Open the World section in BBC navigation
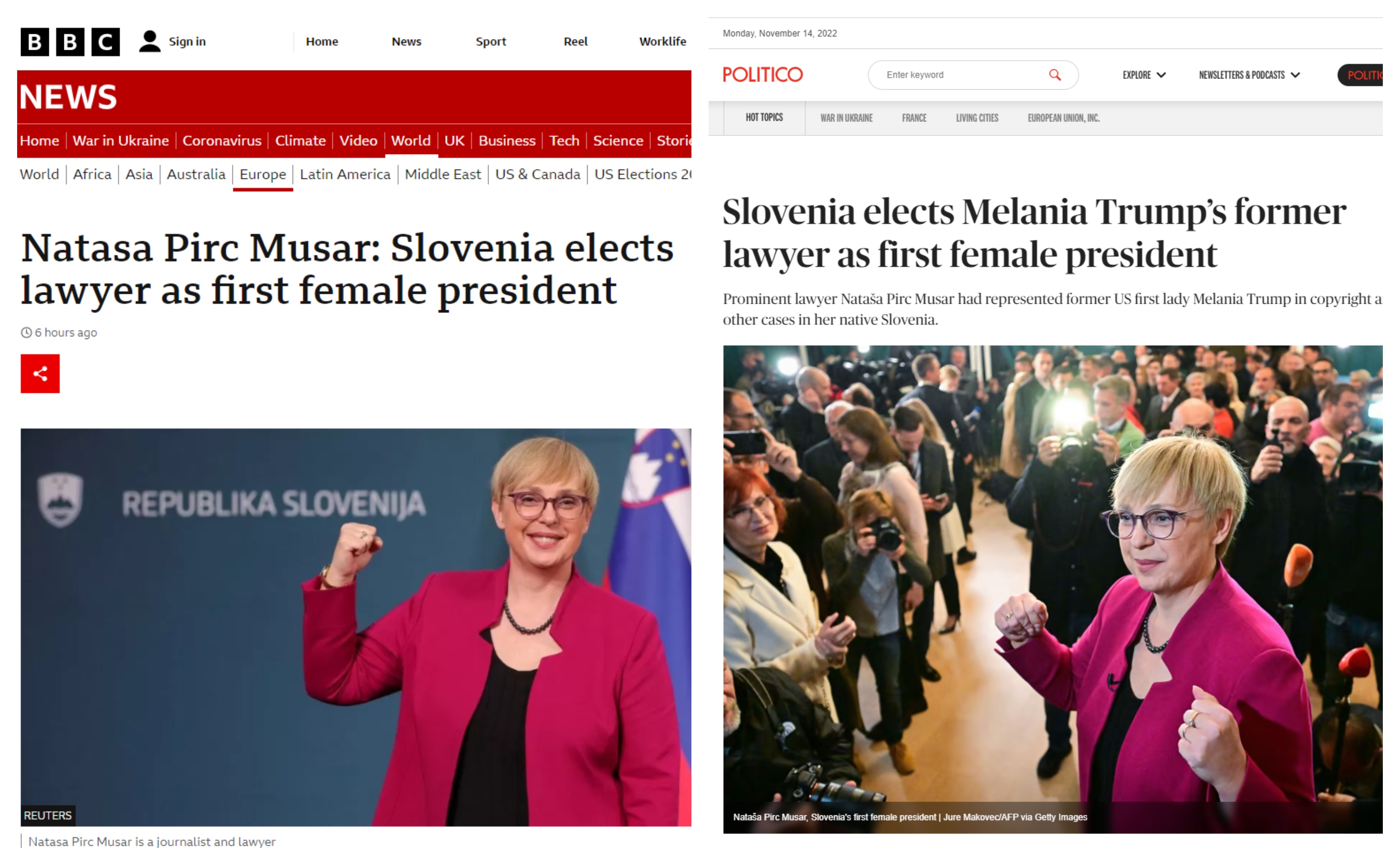The height and width of the screenshot is (865, 1400). click(x=411, y=141)
